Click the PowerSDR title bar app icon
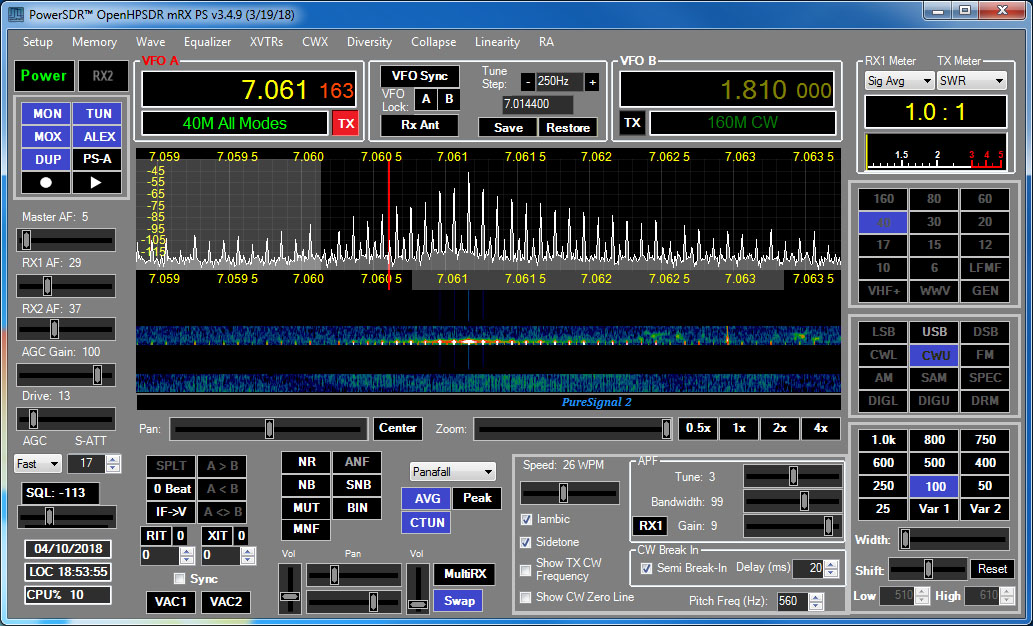The width and height of the screenshot is (1033, 626). (16, 13)
